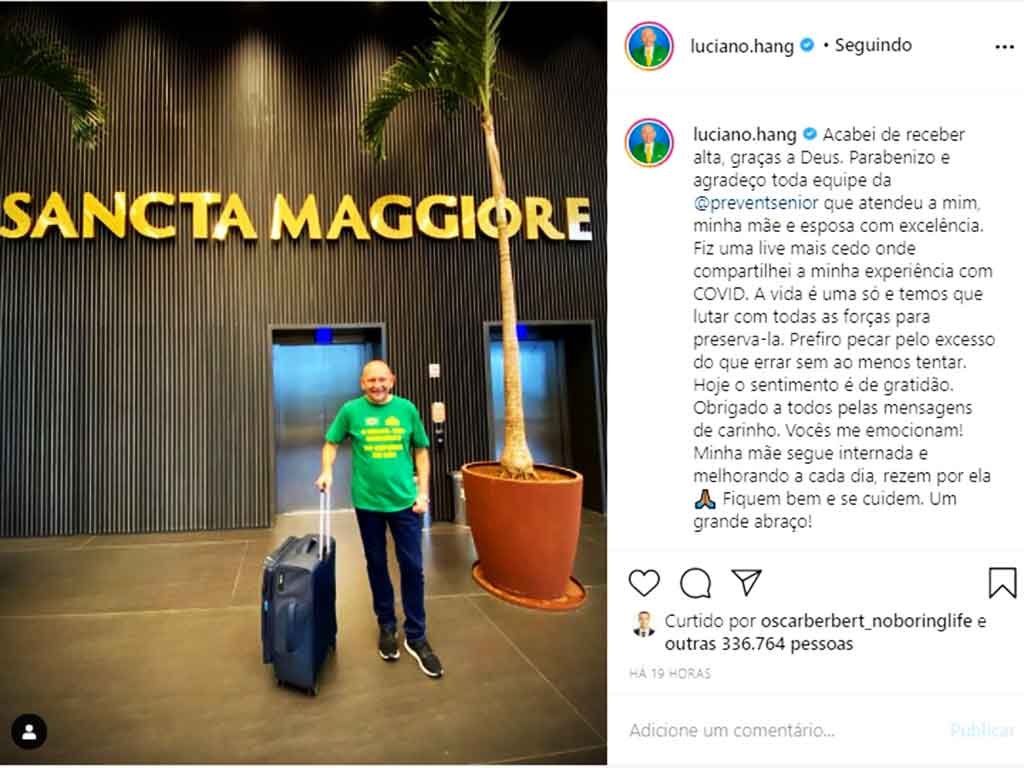Like the post with the heart icon
The image size is (1024, 768).
click(644, 583)
